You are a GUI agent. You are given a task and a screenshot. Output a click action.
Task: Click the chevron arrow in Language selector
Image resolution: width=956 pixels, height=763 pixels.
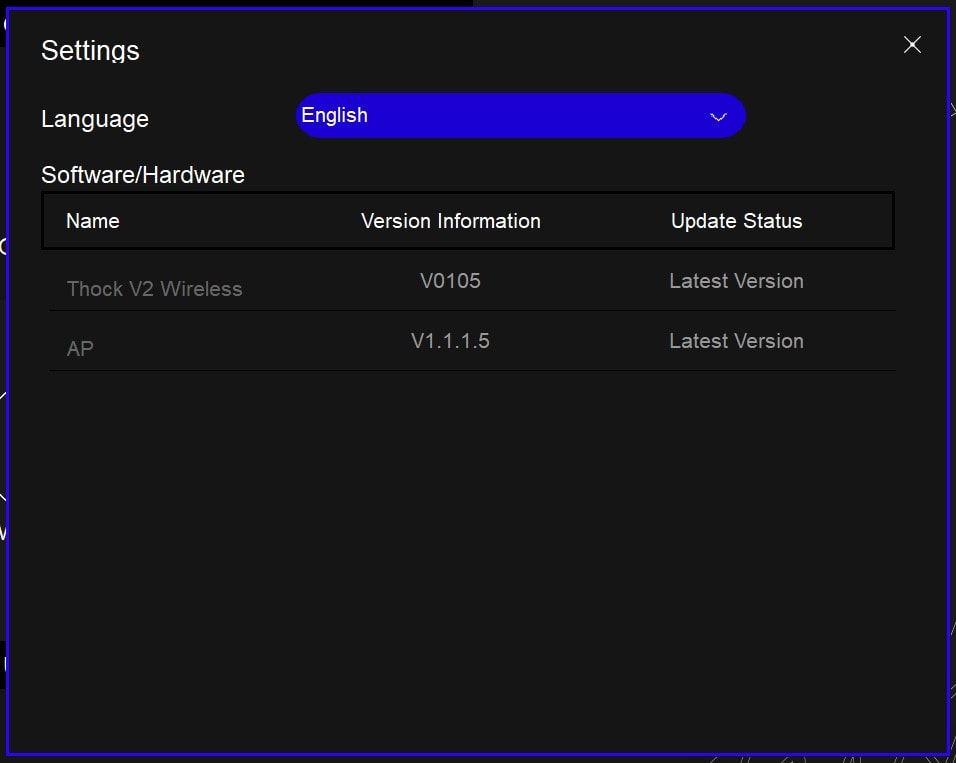717,117
